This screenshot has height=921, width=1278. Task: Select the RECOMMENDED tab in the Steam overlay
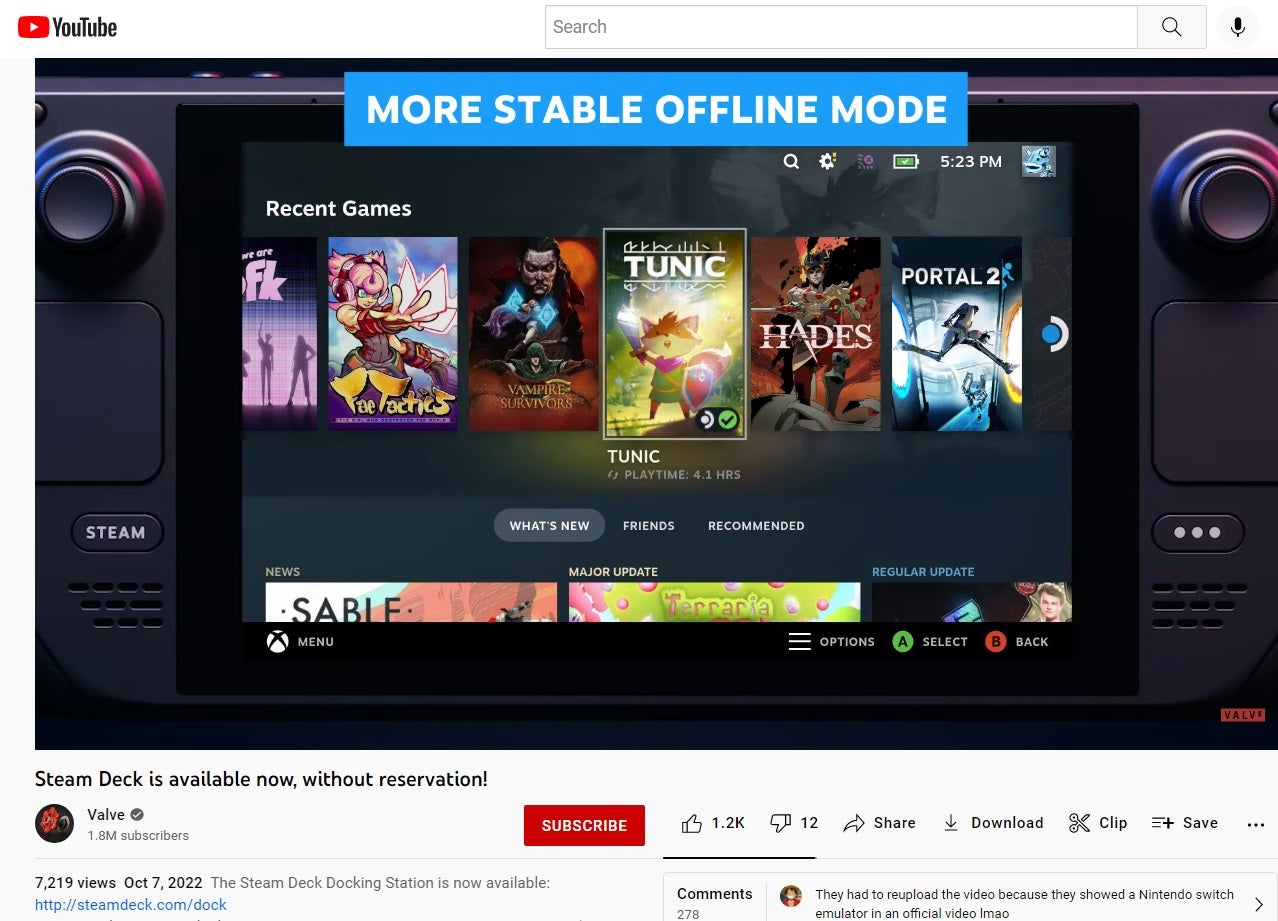(x=756, y=525)
